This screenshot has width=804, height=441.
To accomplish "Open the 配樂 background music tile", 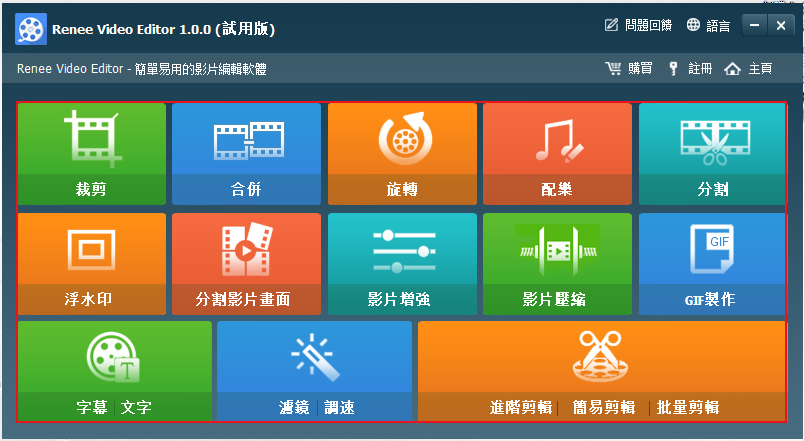I will pos(557,154).
